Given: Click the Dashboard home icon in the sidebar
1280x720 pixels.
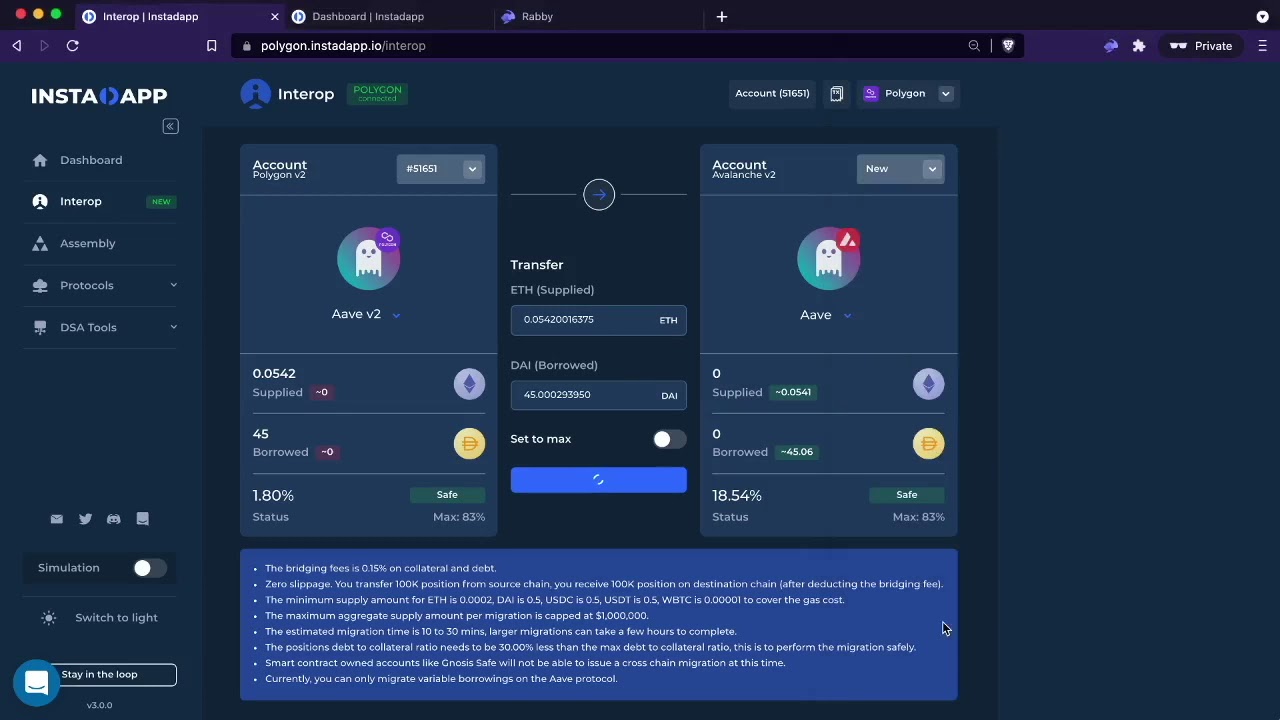Looking at the screenshot, I should (x=40, y=160).
